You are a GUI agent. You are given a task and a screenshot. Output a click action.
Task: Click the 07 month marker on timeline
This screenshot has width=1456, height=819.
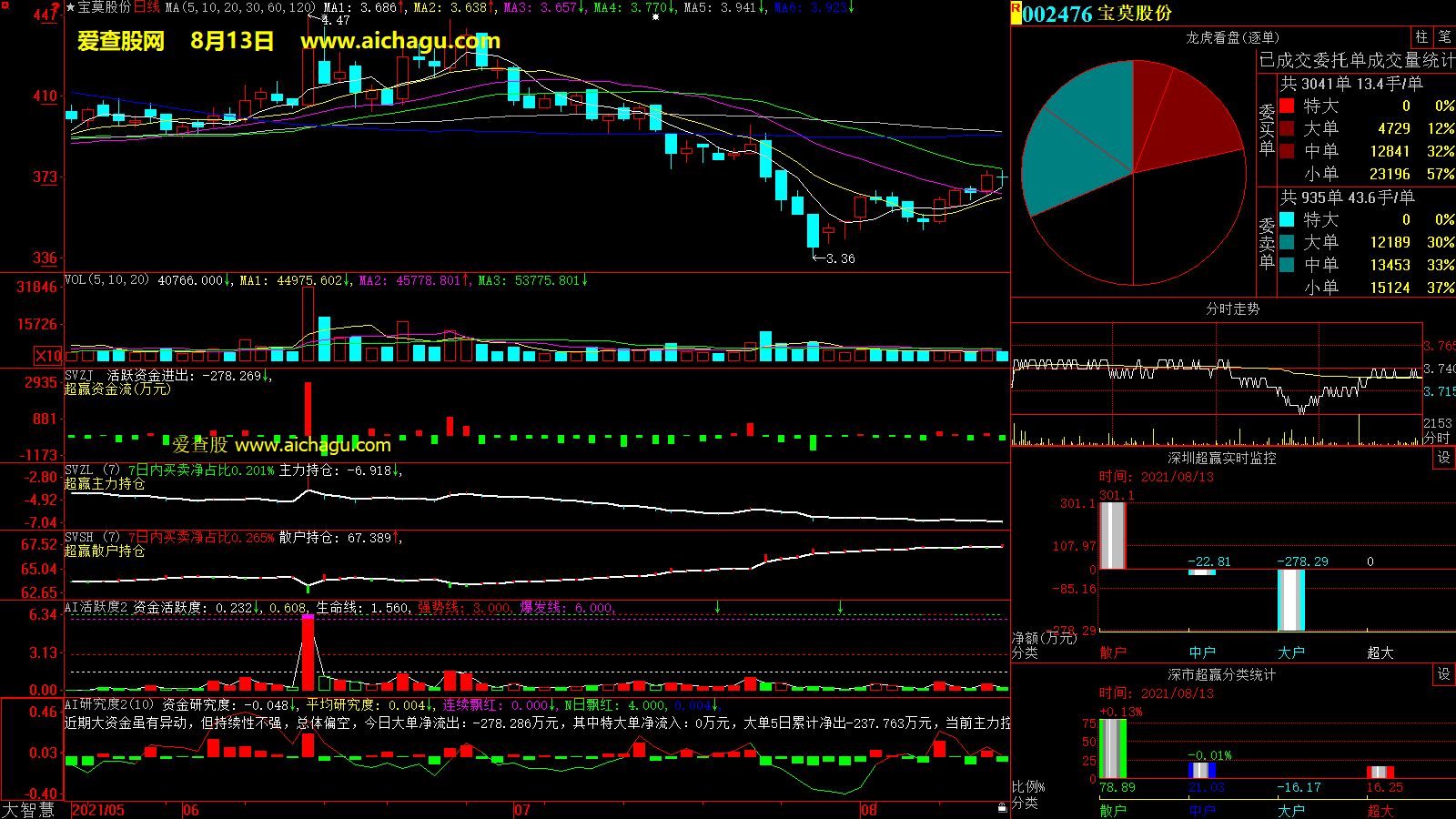pos(521,810)
